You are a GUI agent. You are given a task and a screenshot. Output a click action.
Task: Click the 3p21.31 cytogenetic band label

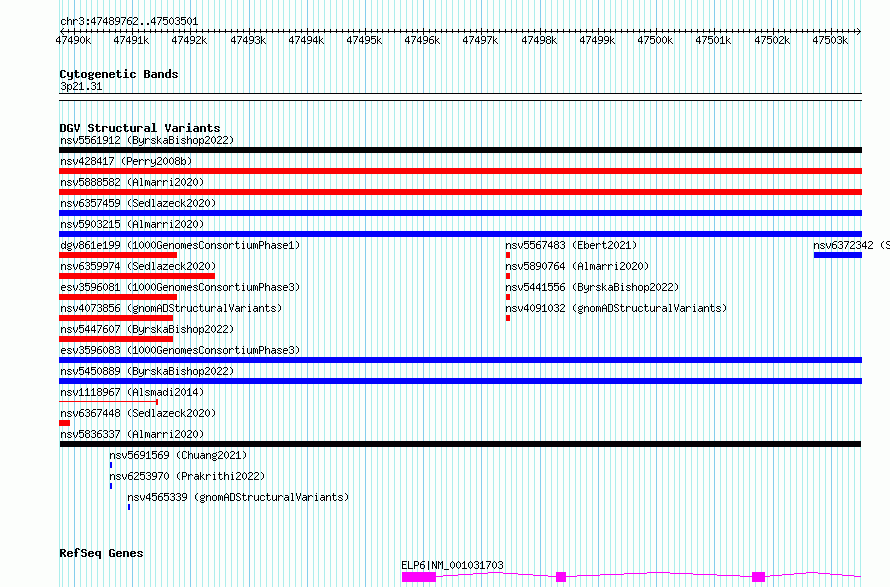click(x=81, y=87)
